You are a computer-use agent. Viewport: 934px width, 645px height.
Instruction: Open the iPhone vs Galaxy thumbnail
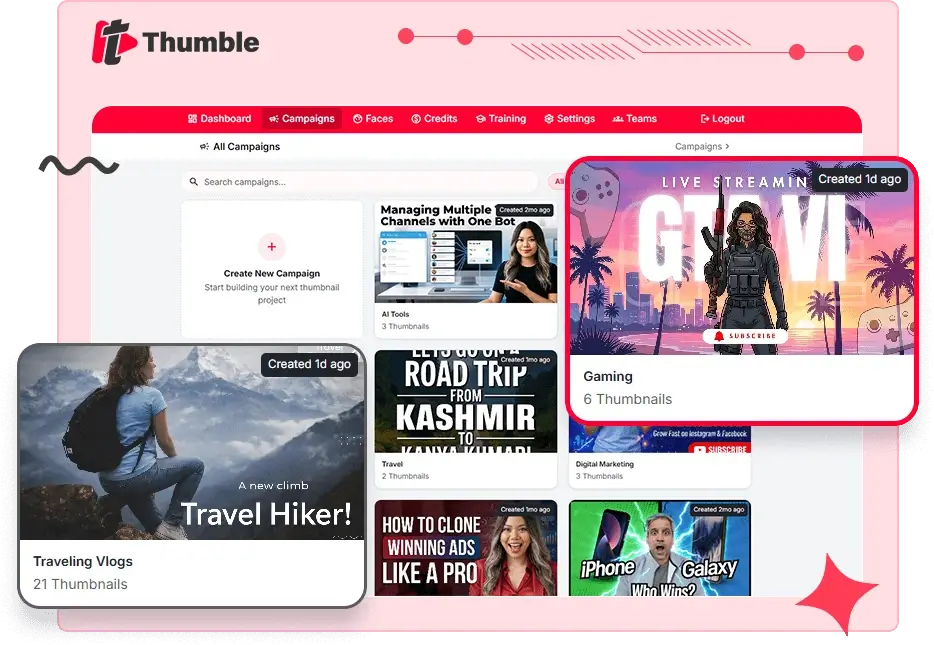click(660, 548)
